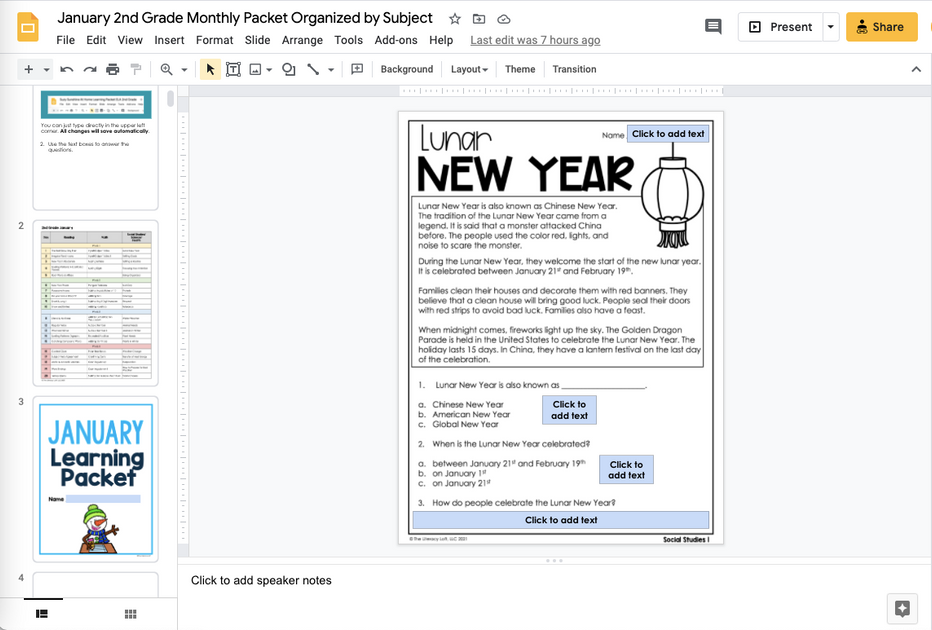The height and width of the screenshot is (630, 932).
Task: Open the Explore panel
Action: [901, 608]
